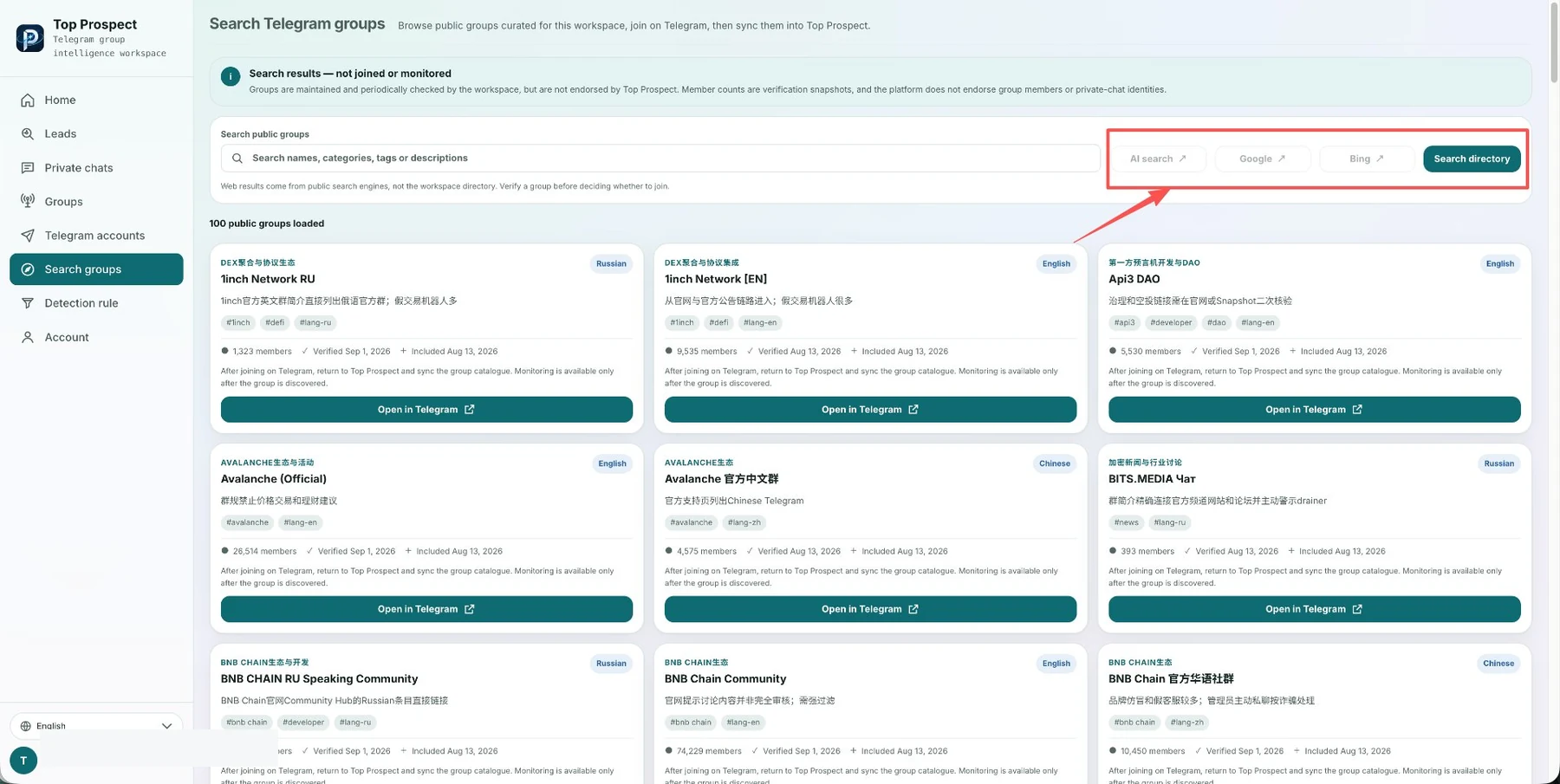The image size is (1560, 784).
Task: Click the 9,535 members count
Action: pyautogui.click(x=706, y=351)
